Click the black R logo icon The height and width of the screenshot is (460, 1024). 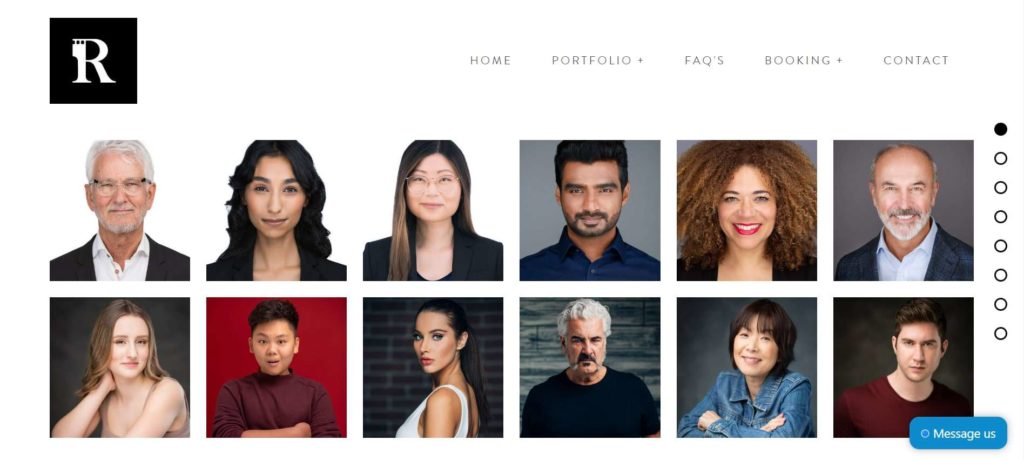(x=93, y=61)
